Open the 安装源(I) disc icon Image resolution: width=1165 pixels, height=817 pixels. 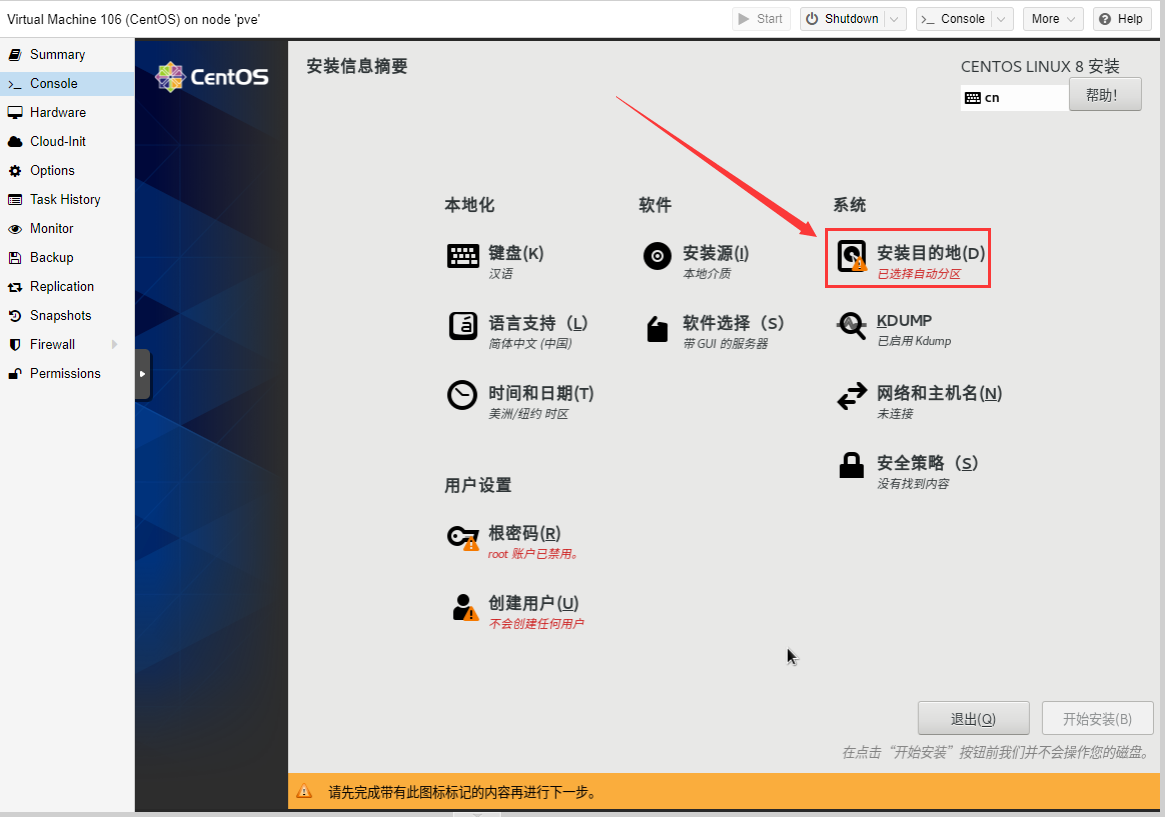coord(658,256)
